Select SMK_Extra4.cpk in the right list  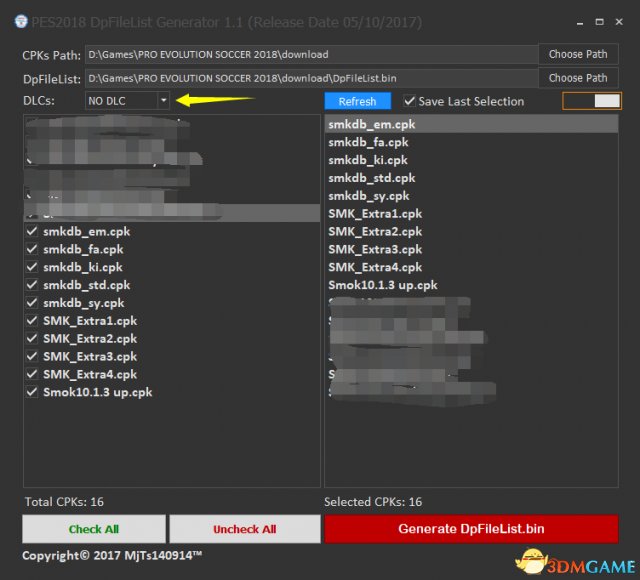(x=471, y=267)
